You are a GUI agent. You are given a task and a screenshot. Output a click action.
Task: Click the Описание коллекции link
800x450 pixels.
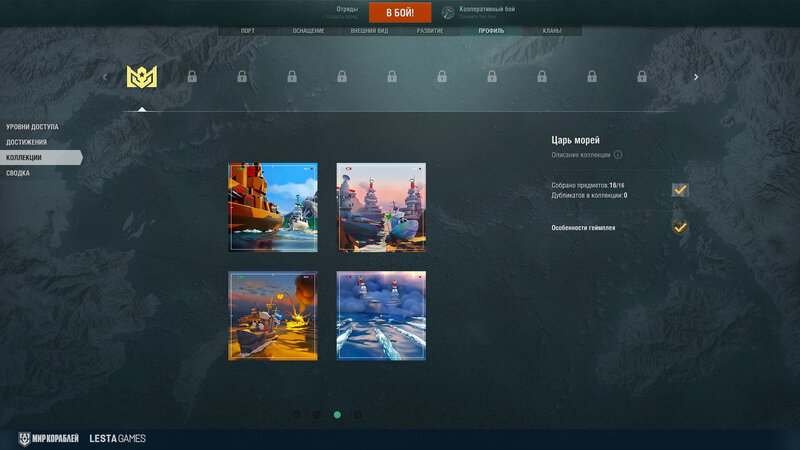click(581, 155)
